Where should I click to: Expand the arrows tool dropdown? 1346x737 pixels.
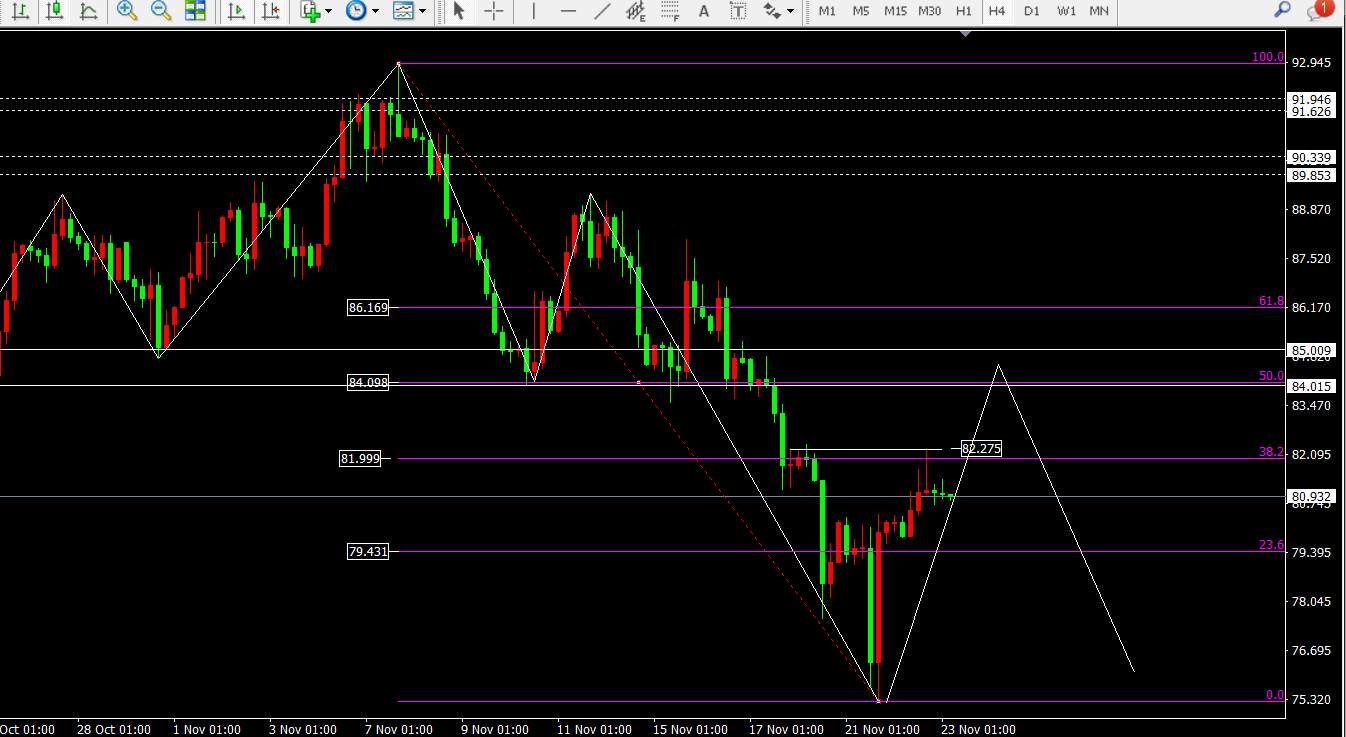[x=791, y=11]
